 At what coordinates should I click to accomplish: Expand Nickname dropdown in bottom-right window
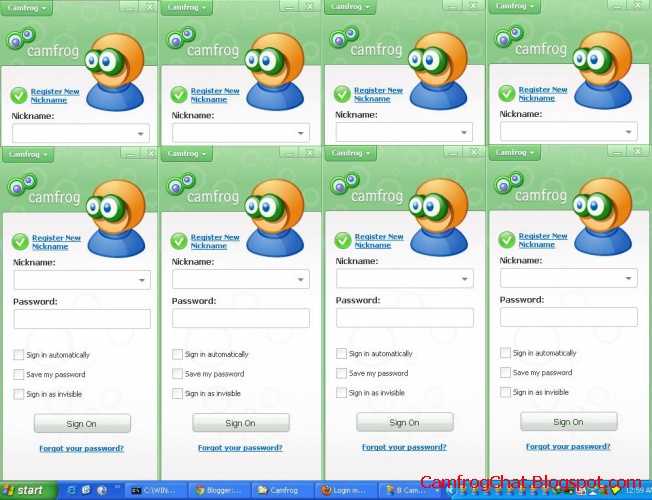tap(629, 278)
